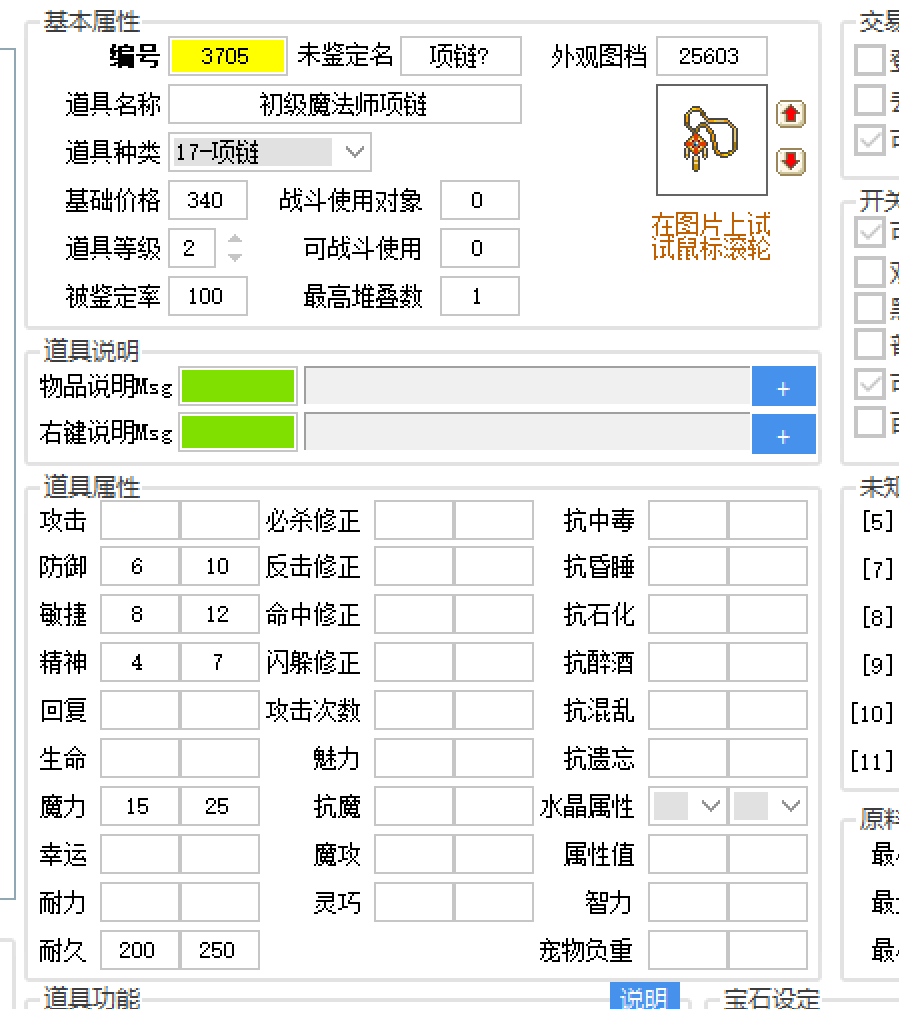Viewport: 899px width, 1009px height.
Task: Click the first 抗中毒 input field
Action: 687,520
